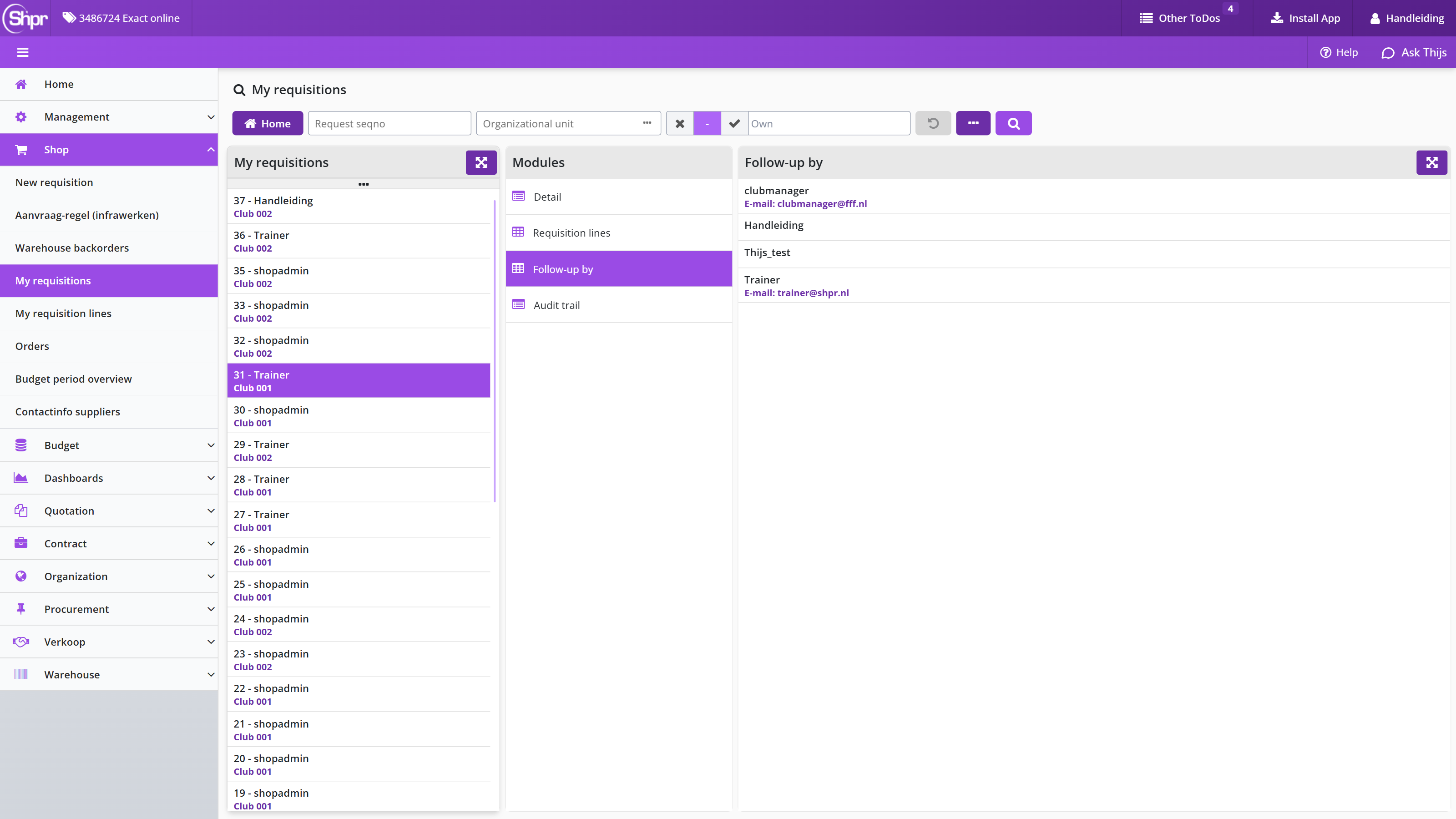Expand My requisitions panel to fullscreen

(481, 163)
